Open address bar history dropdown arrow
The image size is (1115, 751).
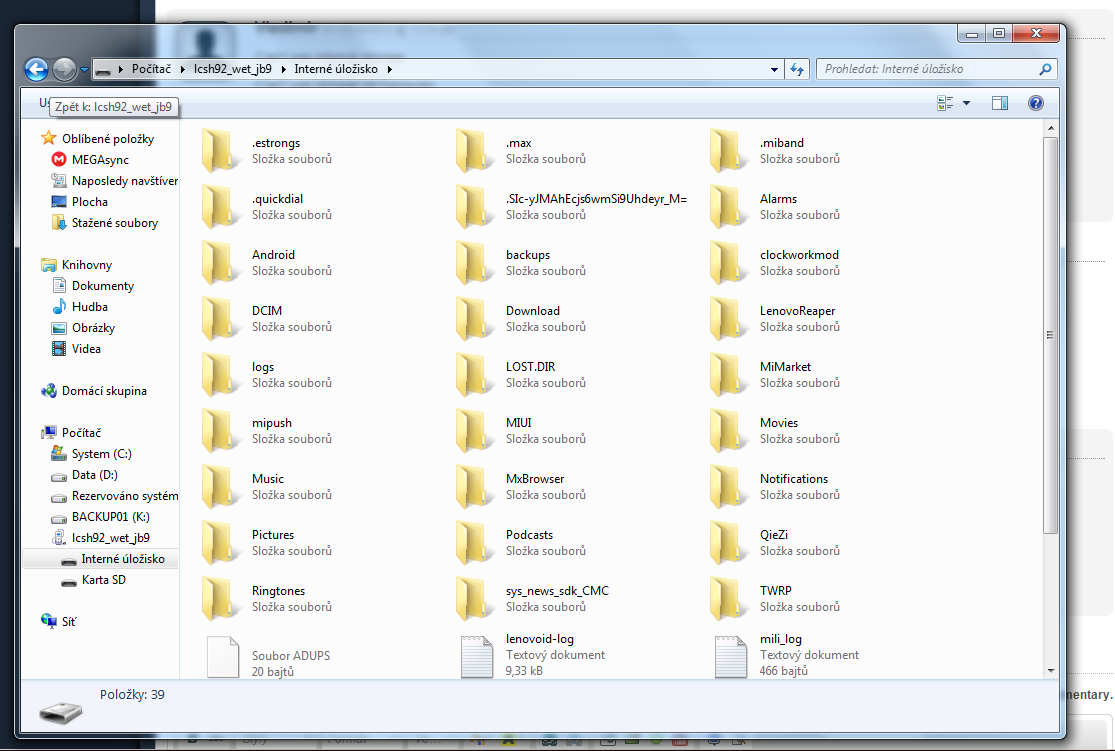pyautogui.click(x=774, y=69)
